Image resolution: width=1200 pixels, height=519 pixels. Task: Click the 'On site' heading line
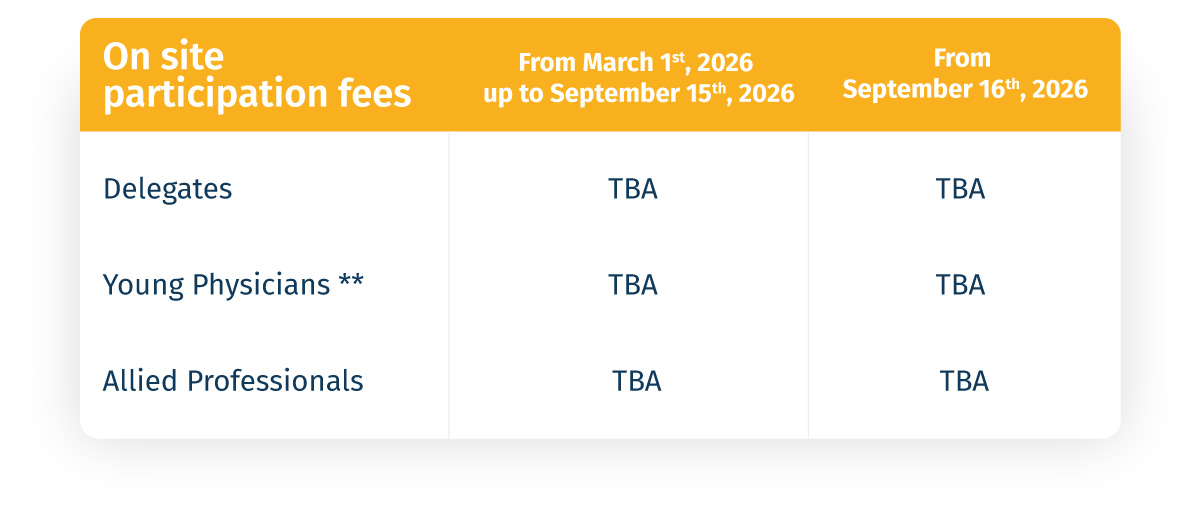[x=164, y=55]
